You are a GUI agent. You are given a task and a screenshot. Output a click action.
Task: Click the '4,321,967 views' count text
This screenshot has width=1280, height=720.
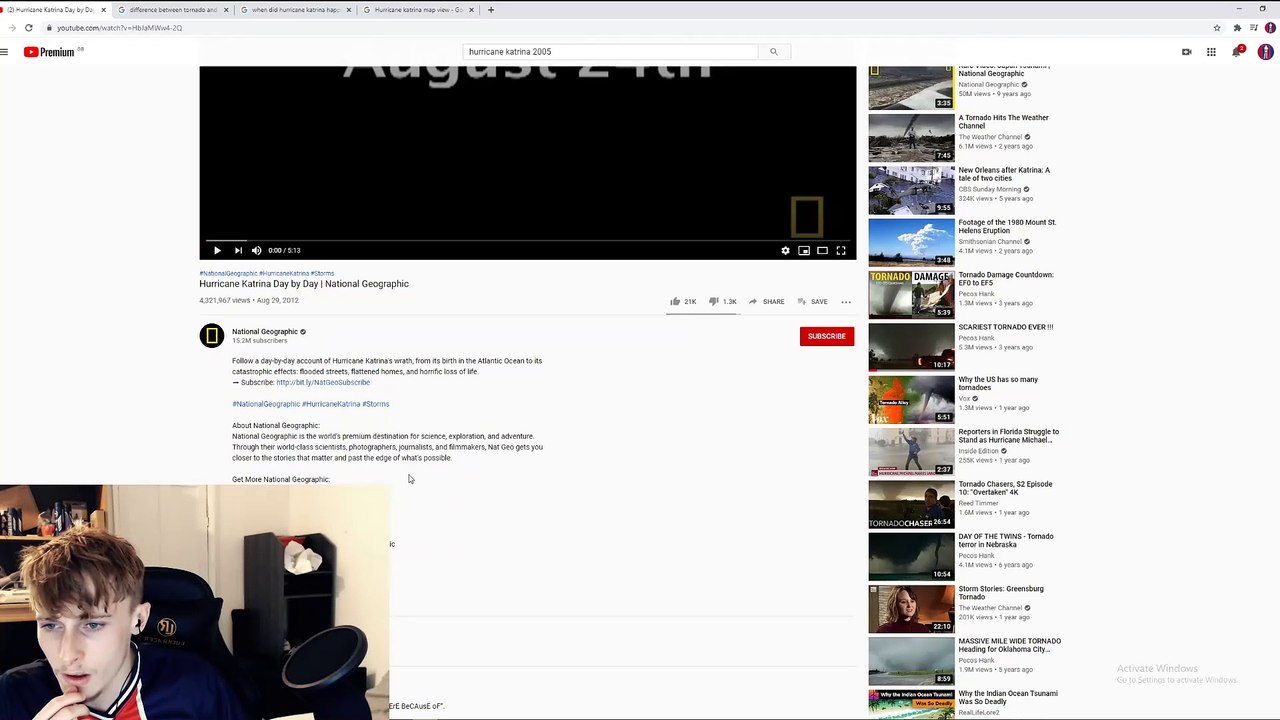[225, 300]
